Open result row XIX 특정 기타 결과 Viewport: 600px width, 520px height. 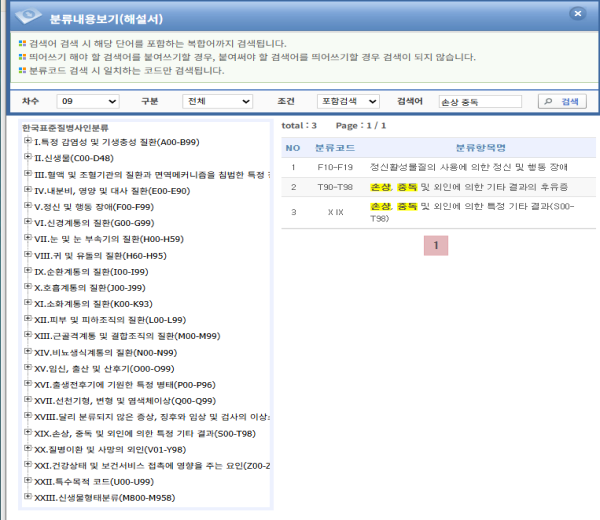tap(439, 212)
